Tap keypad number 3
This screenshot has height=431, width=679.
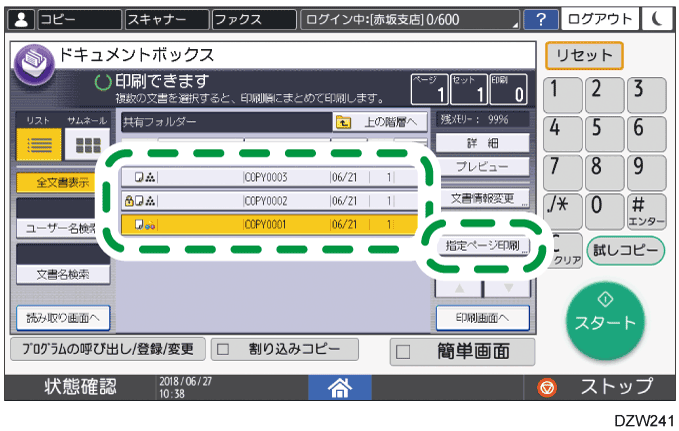[x=647, y=95]
